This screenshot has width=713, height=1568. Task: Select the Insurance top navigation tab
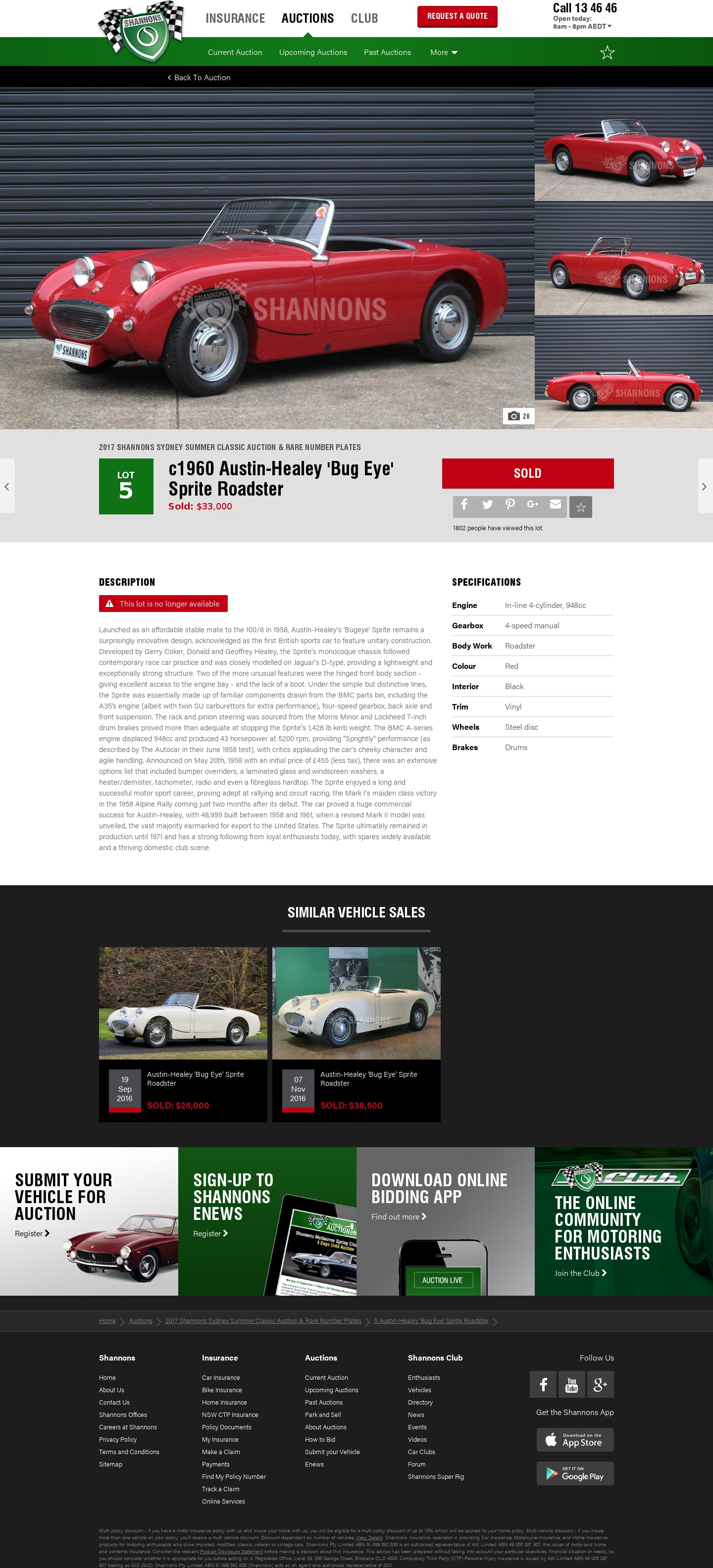235,18
